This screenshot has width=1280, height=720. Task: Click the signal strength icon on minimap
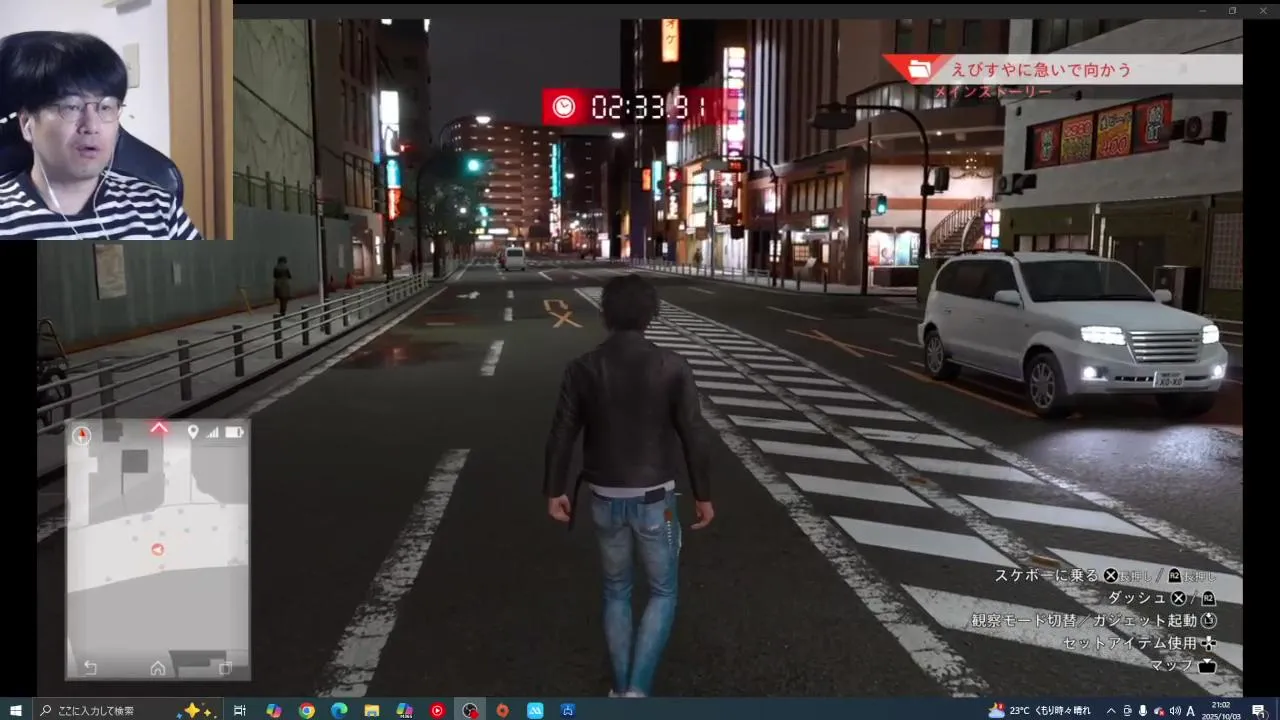pyautogui.click(x=213, y=432)
